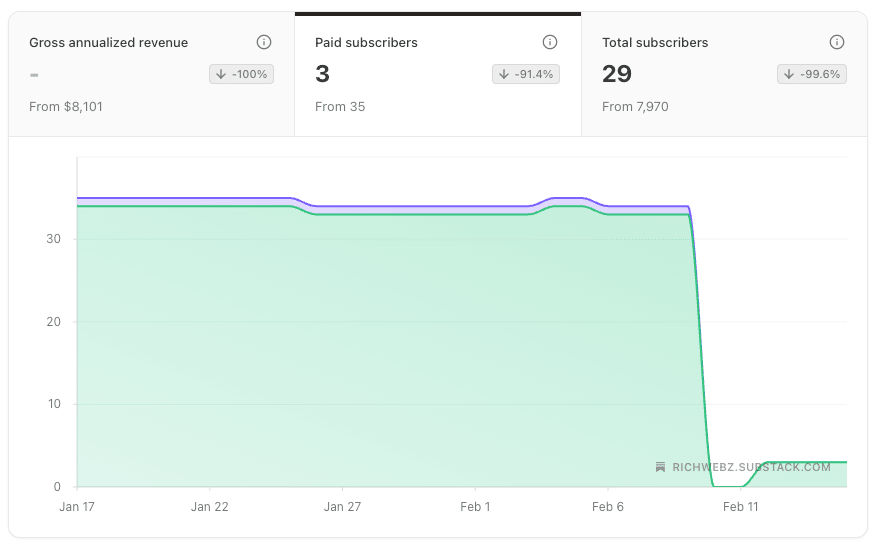
Task: Click the Jan 22 axis label
Action: 210,507
